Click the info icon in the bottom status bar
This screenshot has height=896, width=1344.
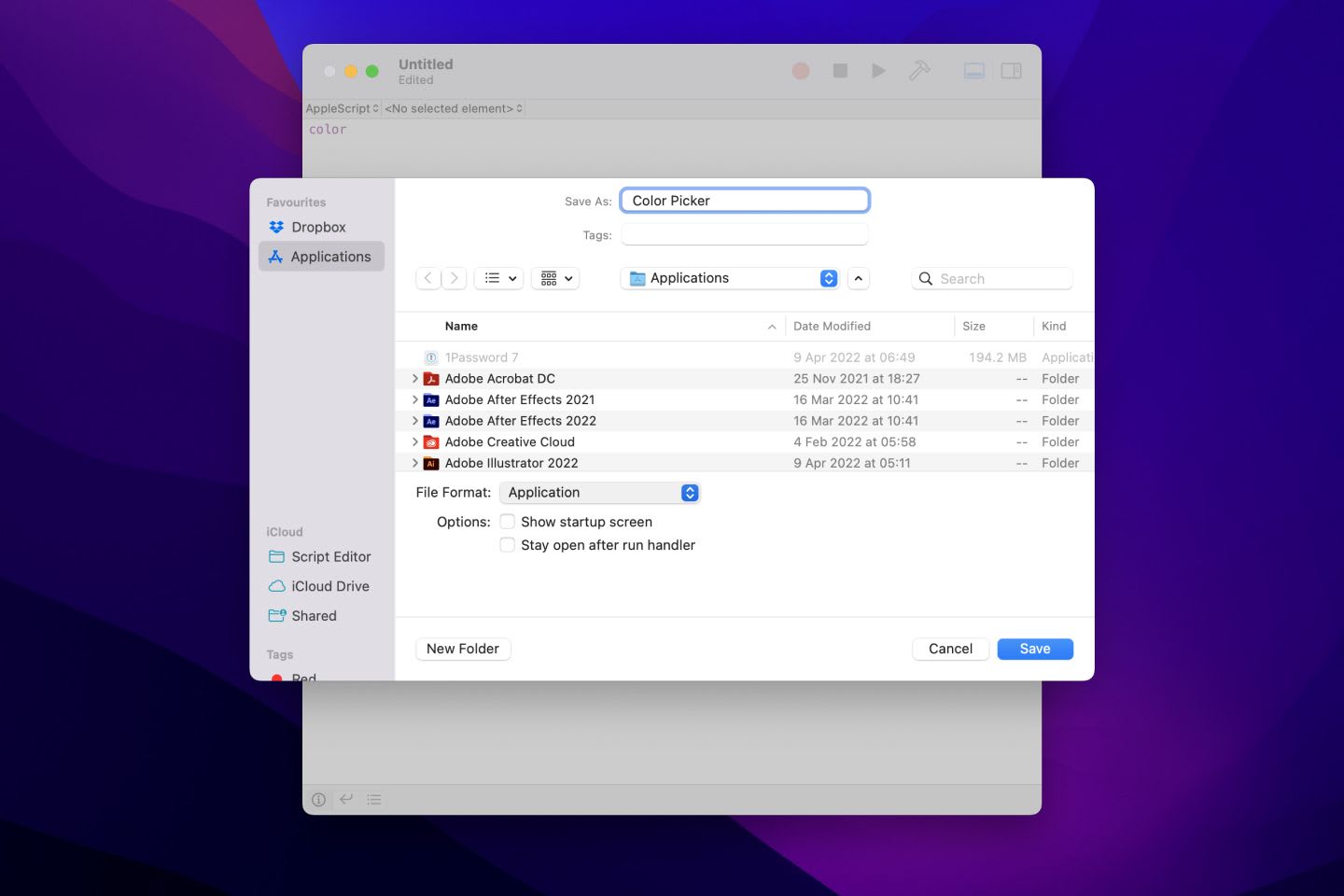coord(318,800)
